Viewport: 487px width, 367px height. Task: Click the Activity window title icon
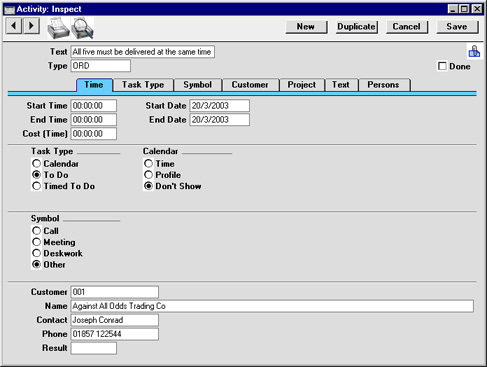(9, 9)
